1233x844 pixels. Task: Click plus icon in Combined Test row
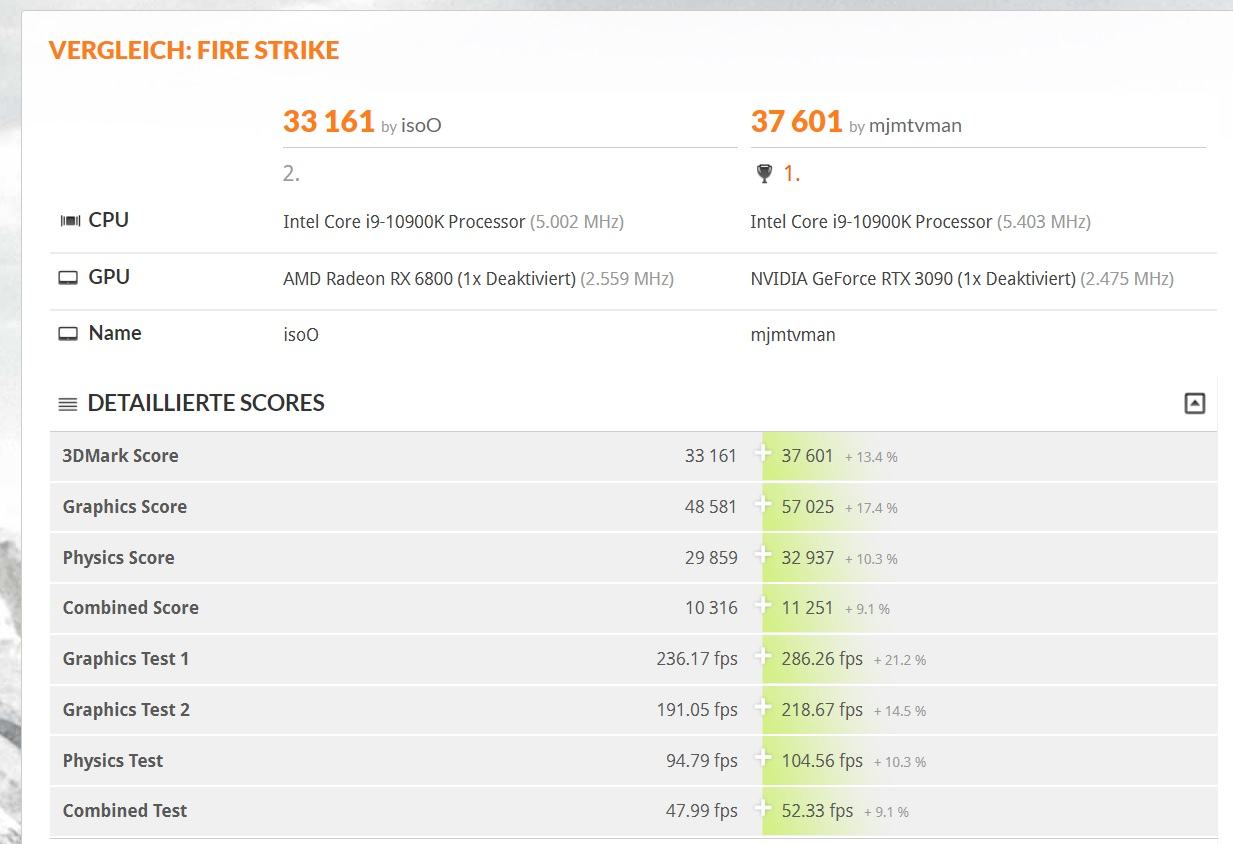click(x=763, y=808)
